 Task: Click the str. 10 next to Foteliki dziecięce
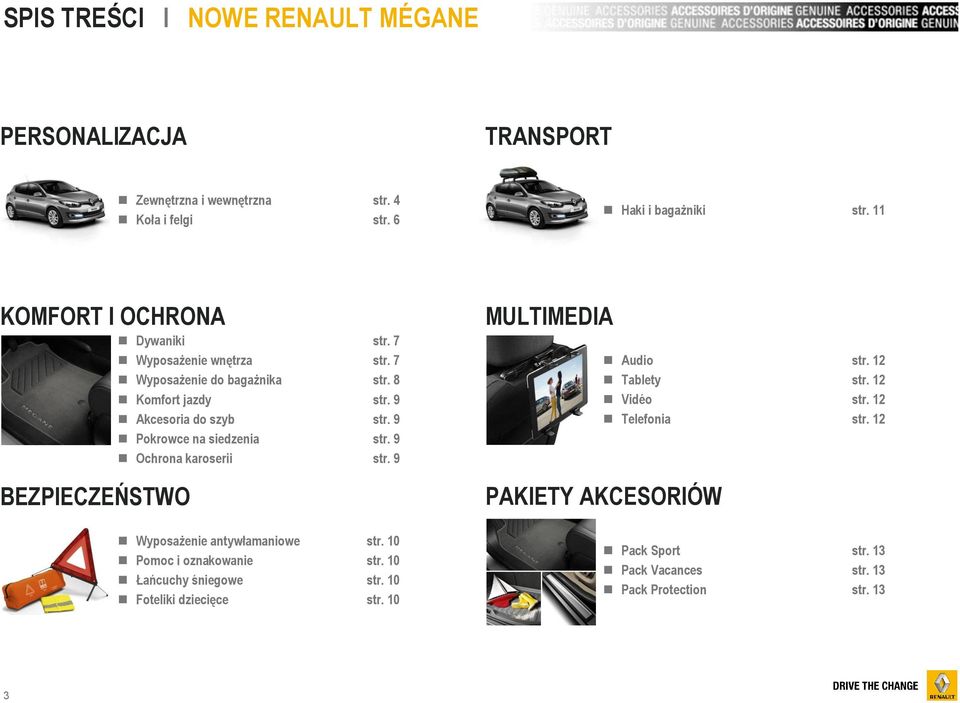point(383,600)
